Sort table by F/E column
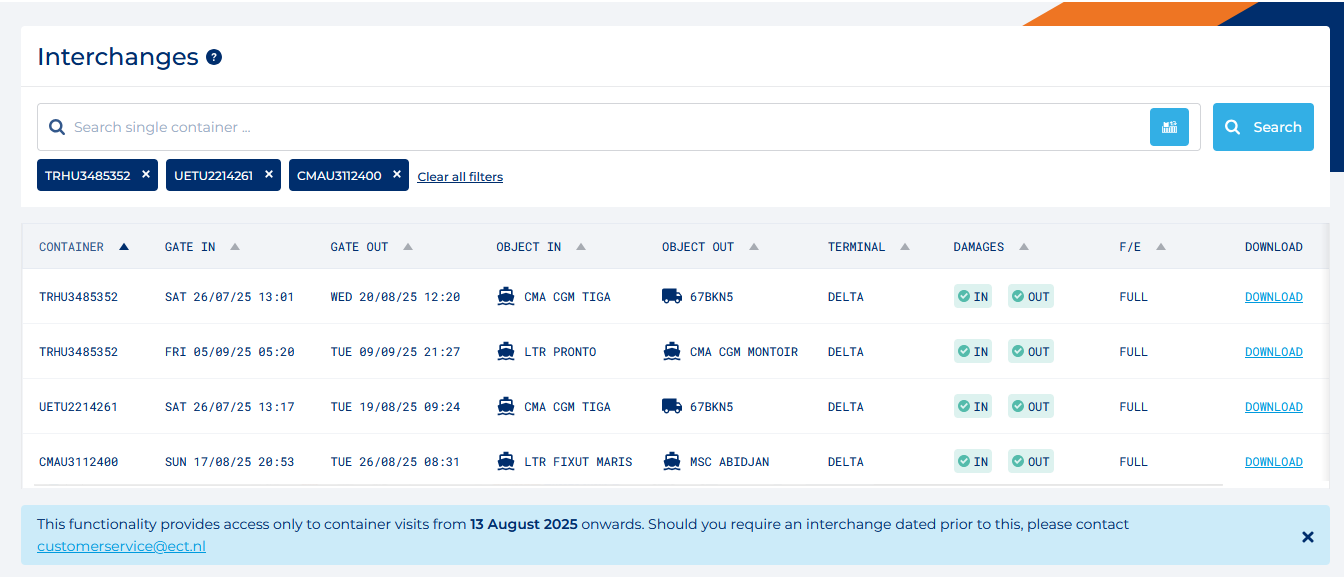 tap(1140, 247)
